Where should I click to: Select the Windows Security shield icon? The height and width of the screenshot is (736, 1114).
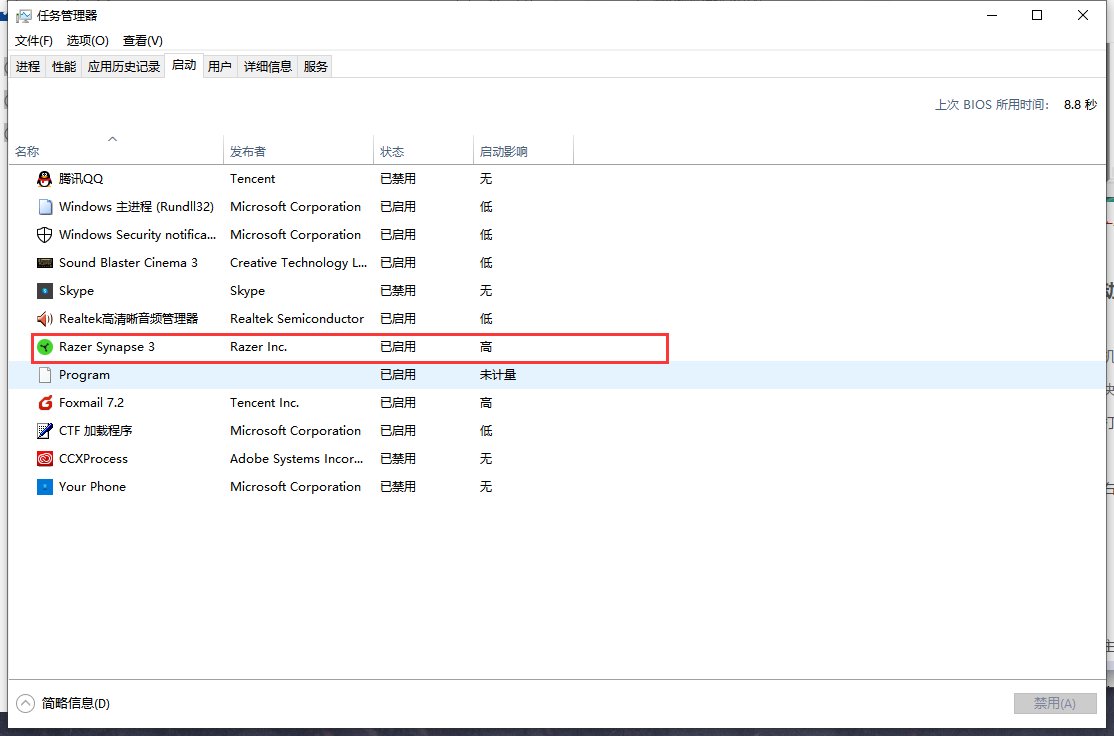point(44,235)
